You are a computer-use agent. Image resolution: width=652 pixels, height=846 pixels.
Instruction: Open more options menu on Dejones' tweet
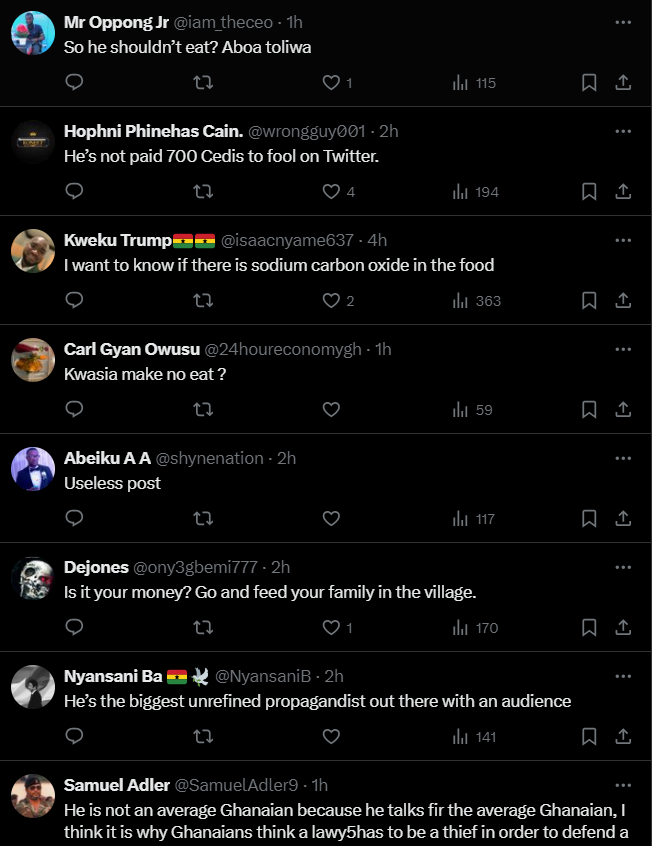pyautogui.click(x=623, y=567)
